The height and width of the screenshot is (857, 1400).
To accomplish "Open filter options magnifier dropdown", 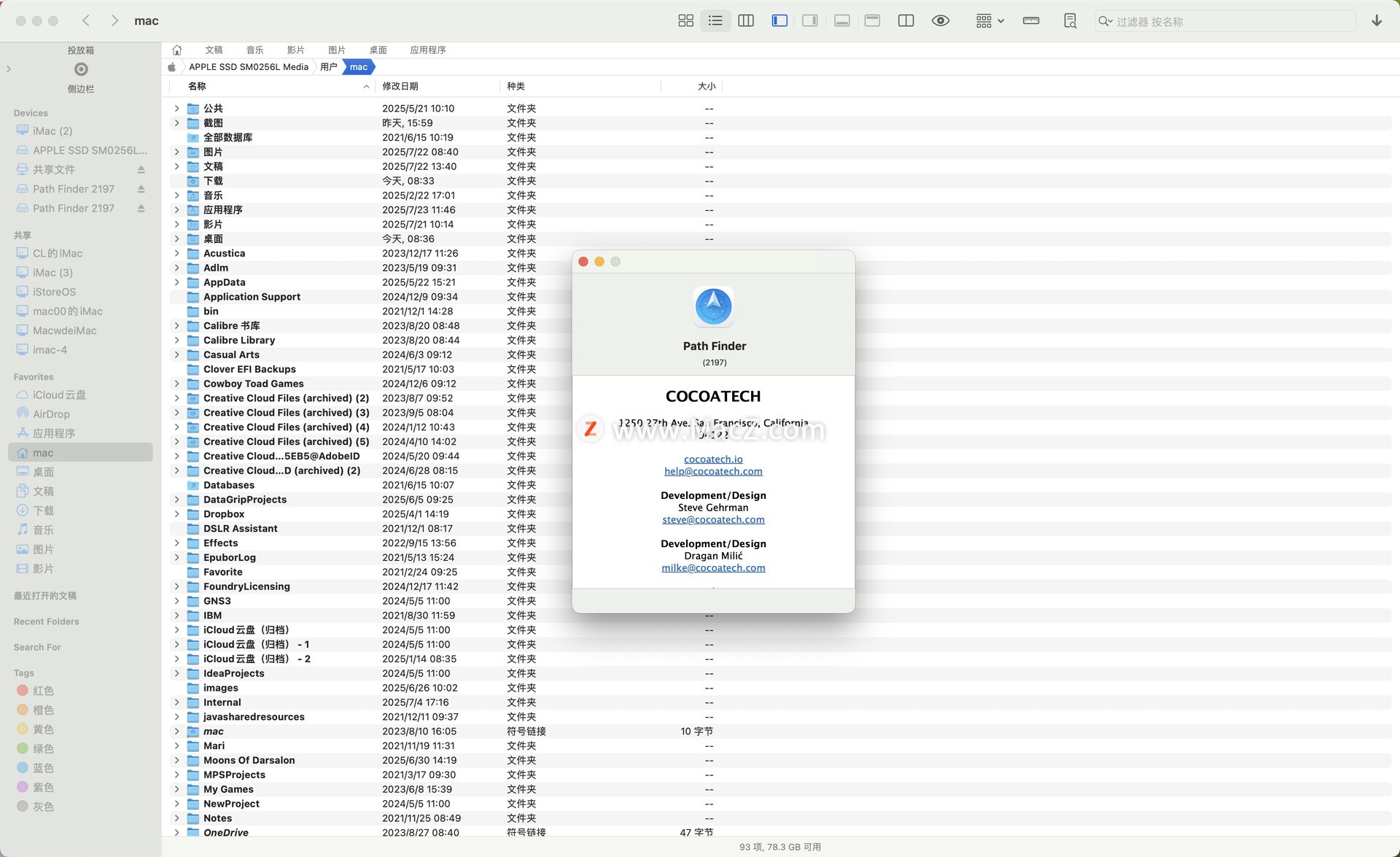I will coord(1105,21).
